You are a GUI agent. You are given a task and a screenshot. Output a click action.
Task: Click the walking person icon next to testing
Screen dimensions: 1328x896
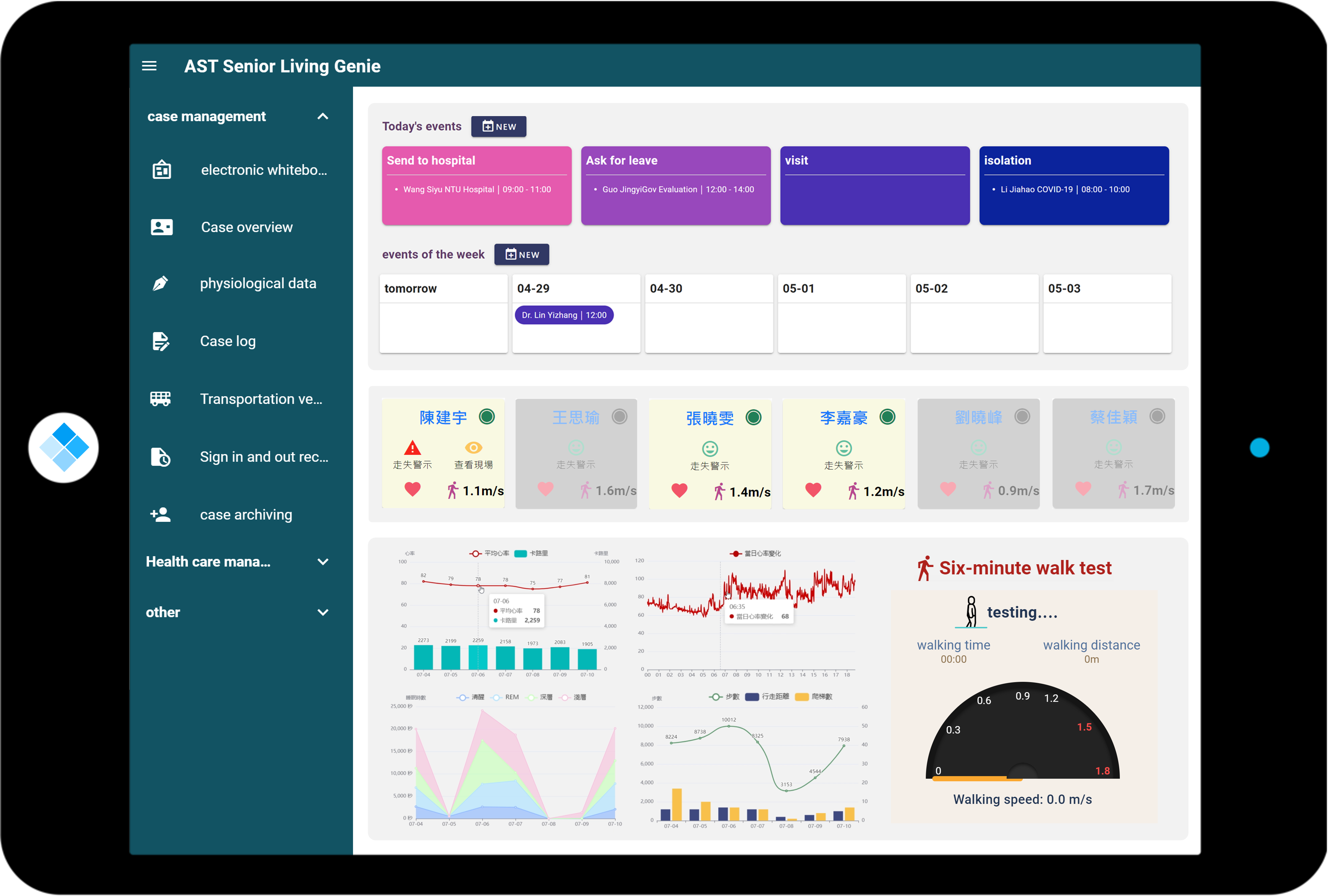[x=971, y=611]
